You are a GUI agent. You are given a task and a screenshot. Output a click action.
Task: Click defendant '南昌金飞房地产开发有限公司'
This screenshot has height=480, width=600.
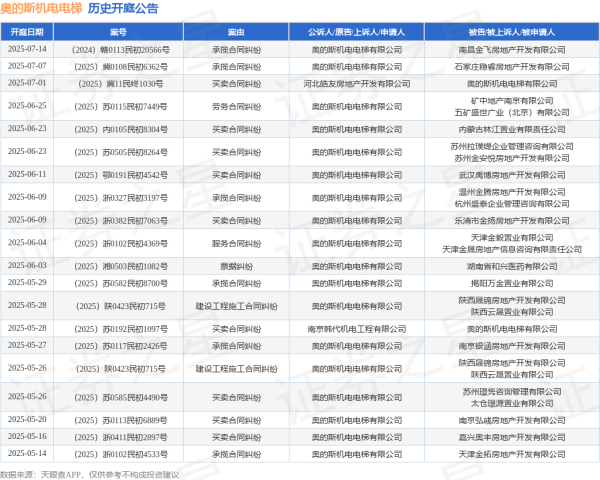click(512, 50)
